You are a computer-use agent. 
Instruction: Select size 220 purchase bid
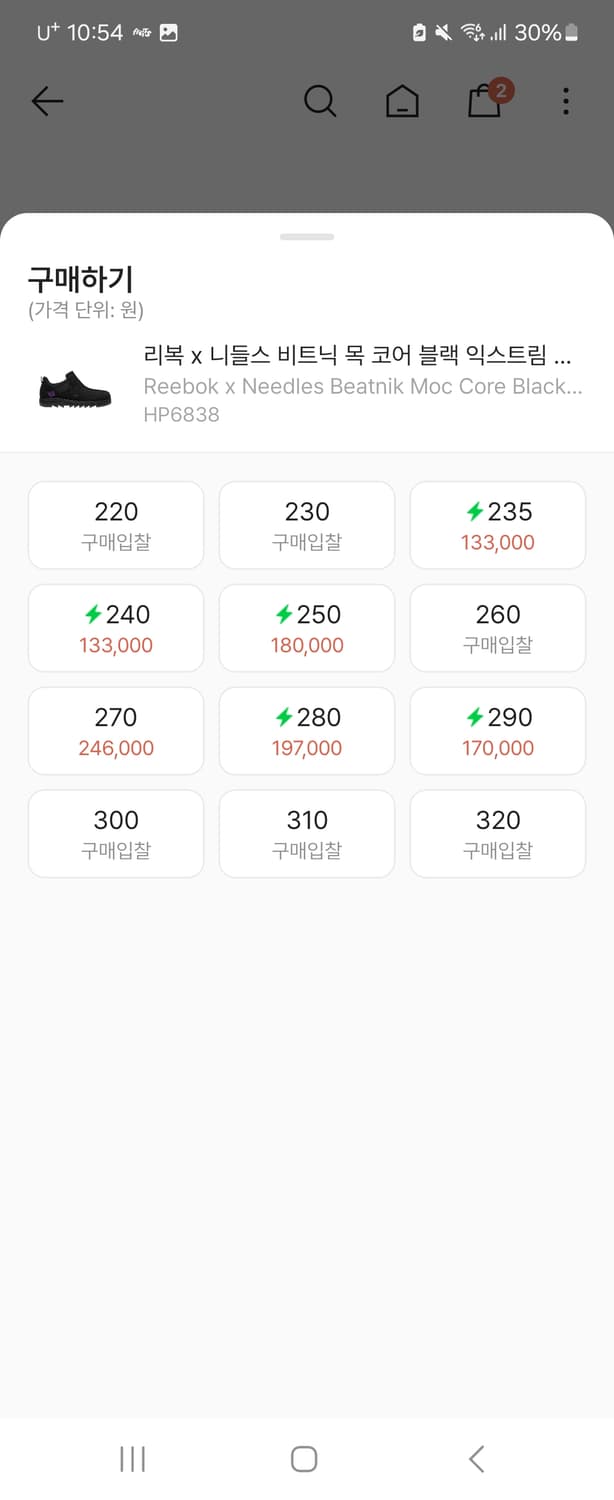(116, 525)
